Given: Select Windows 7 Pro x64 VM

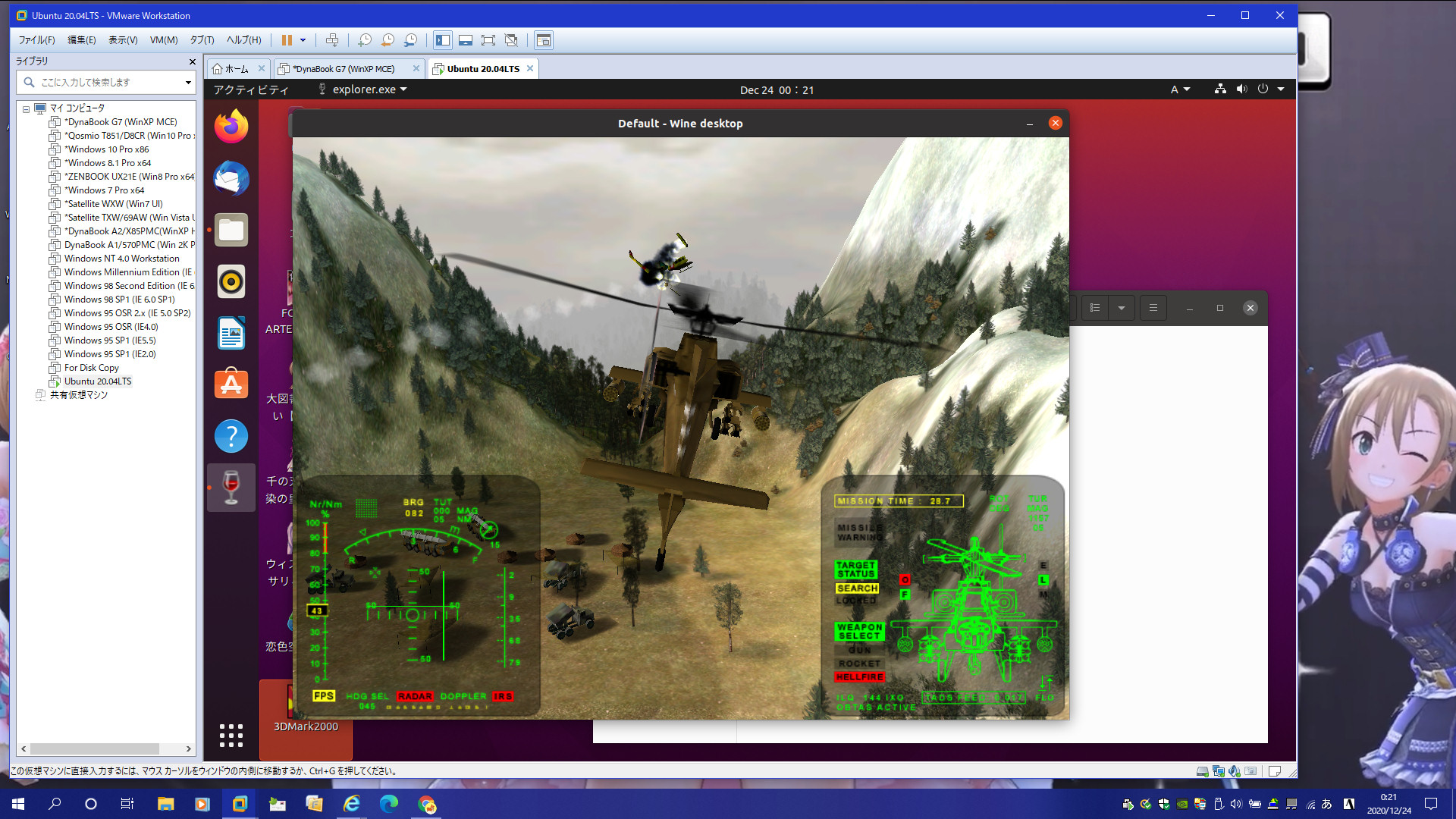Looking at the screenshot, I should [104, 190].
